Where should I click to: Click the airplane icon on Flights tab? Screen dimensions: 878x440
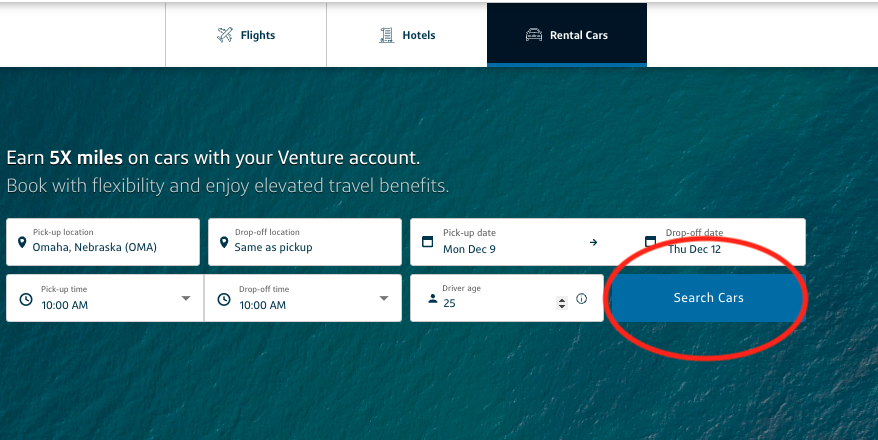tap(225, 35)
